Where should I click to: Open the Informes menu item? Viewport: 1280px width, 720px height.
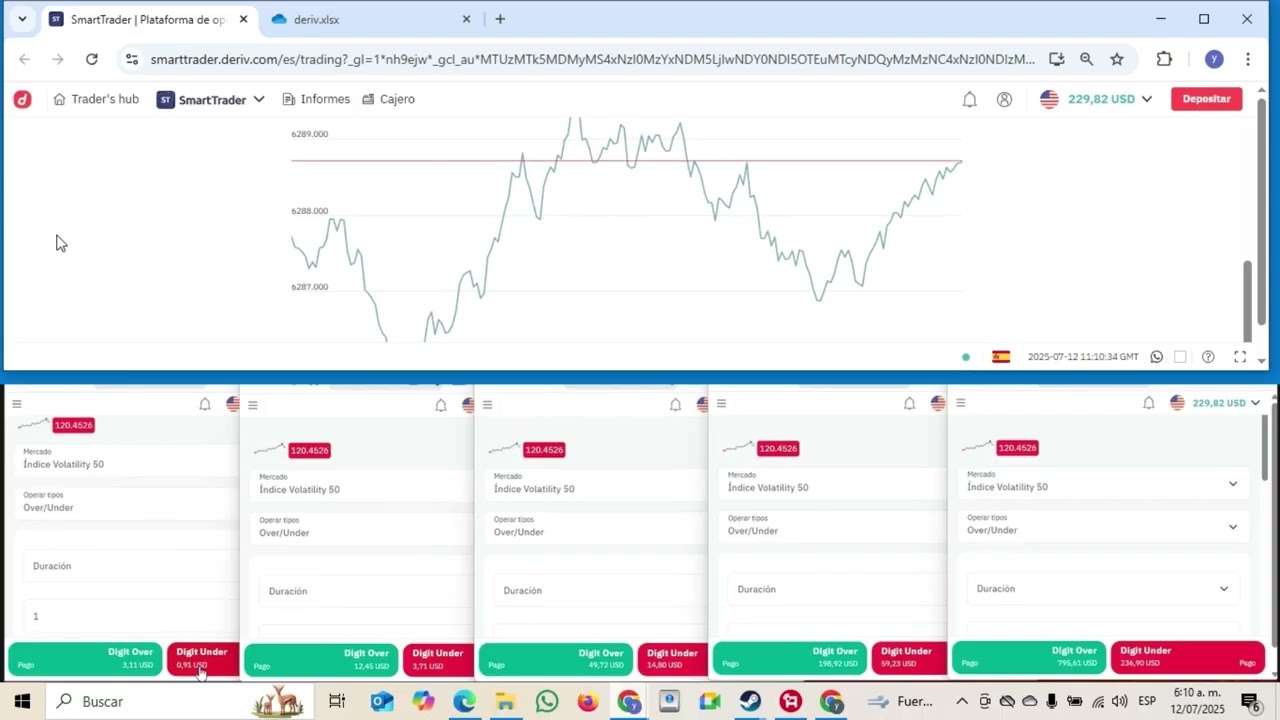coord(316,99)
